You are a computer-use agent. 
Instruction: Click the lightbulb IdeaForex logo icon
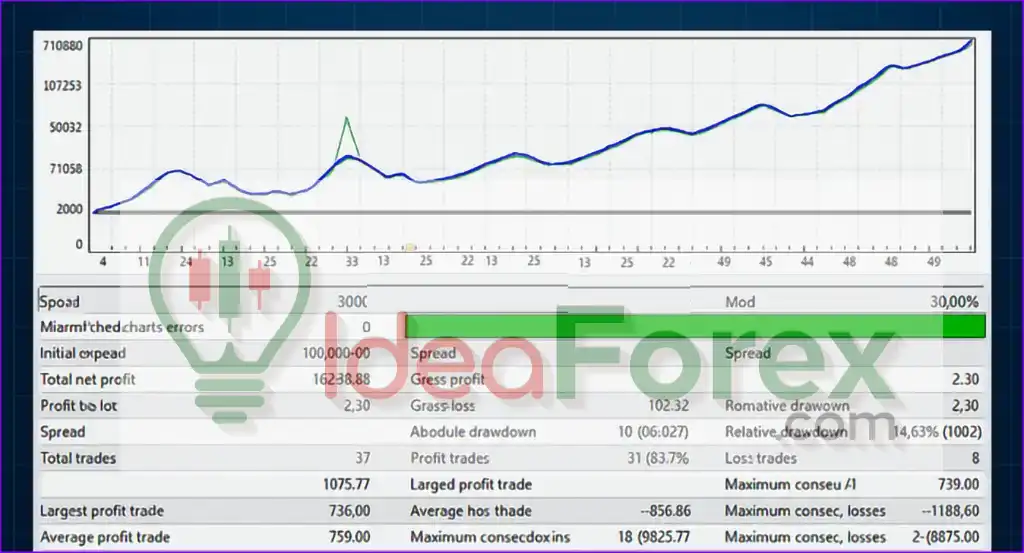point(228,300)
